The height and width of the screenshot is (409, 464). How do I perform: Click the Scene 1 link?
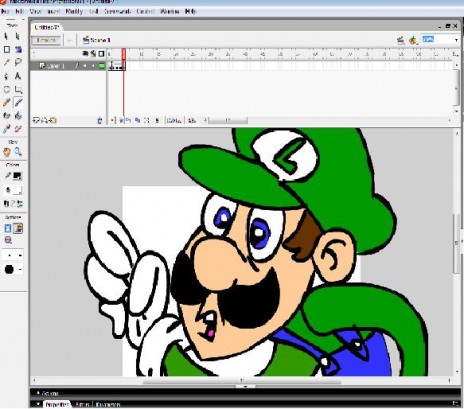pyautogui.click(x=96, y=40)
